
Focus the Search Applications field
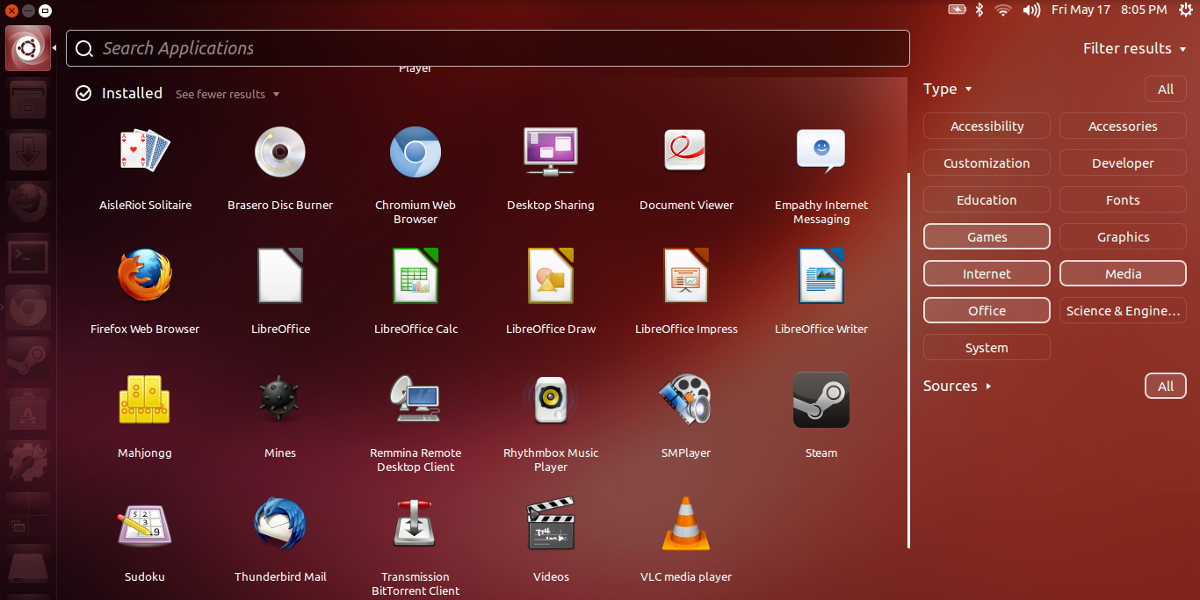click(x=488, y=48)
